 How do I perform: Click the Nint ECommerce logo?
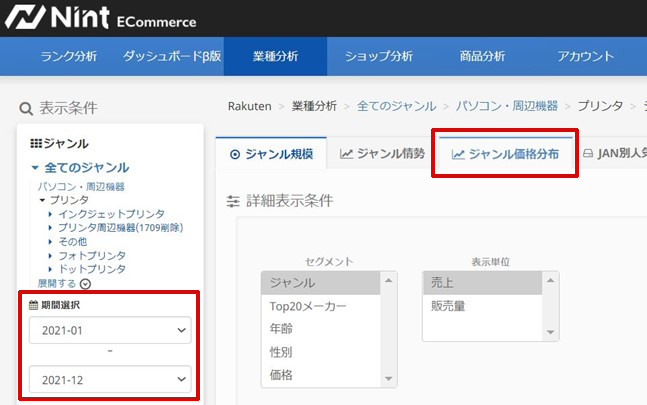tap(100, 19)
